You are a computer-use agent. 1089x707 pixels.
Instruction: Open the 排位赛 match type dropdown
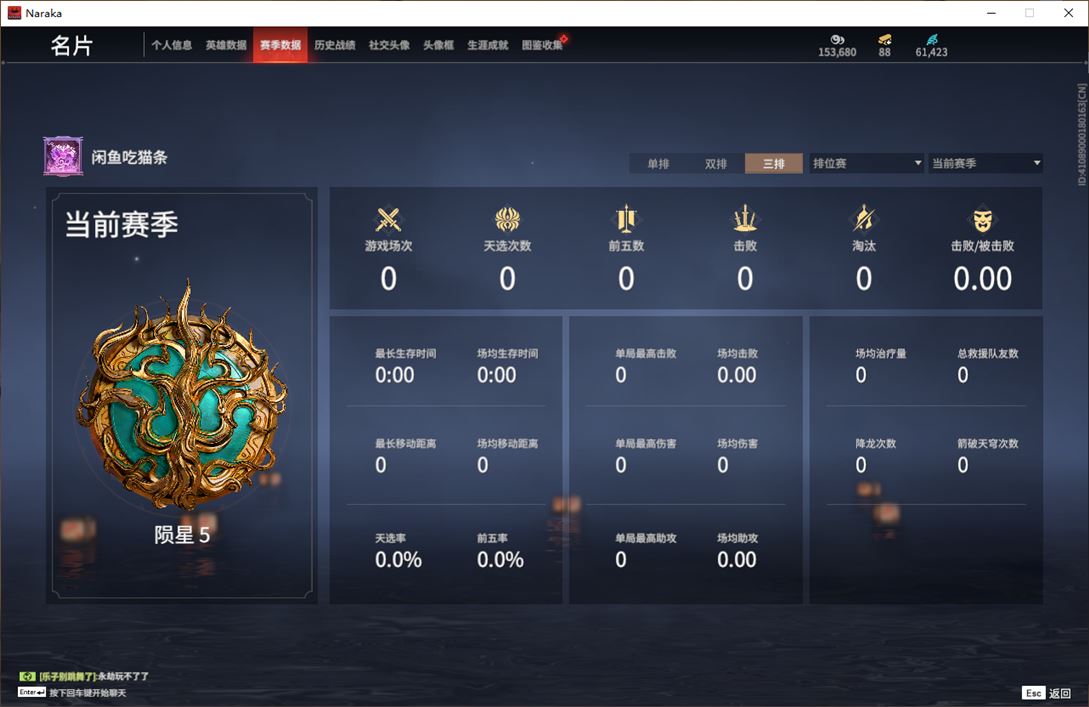[866, 163]
